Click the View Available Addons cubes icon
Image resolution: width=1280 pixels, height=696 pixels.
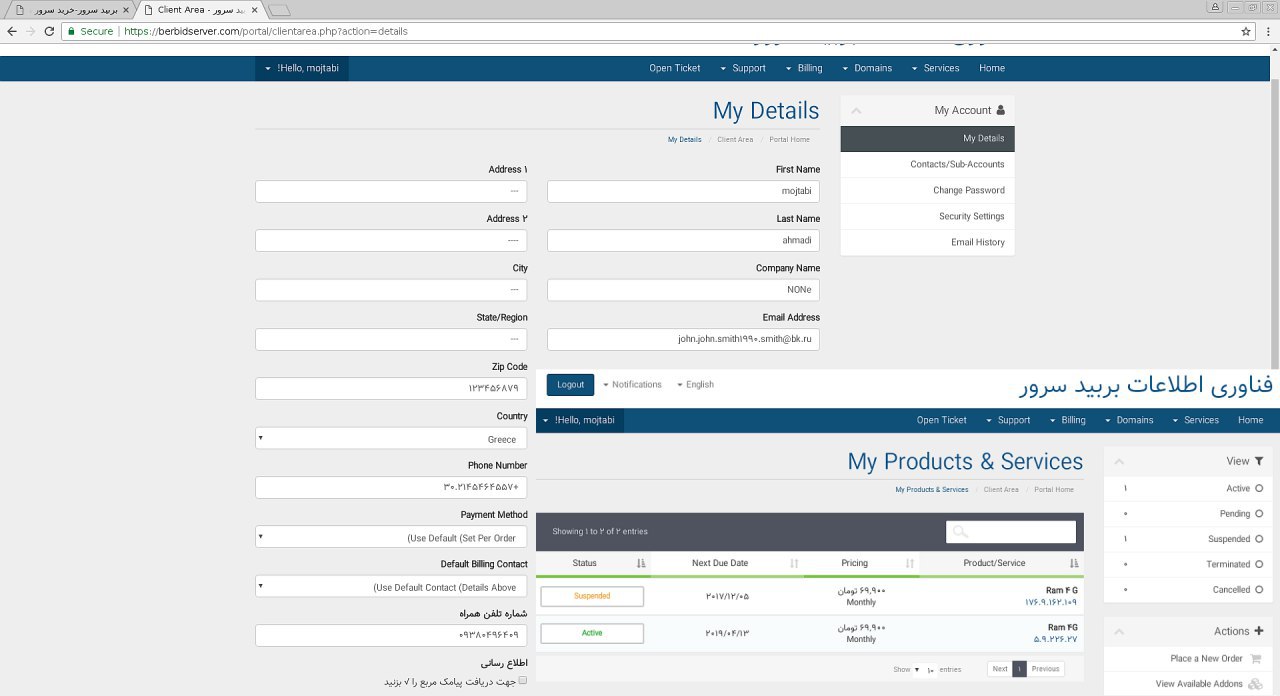1255,684
